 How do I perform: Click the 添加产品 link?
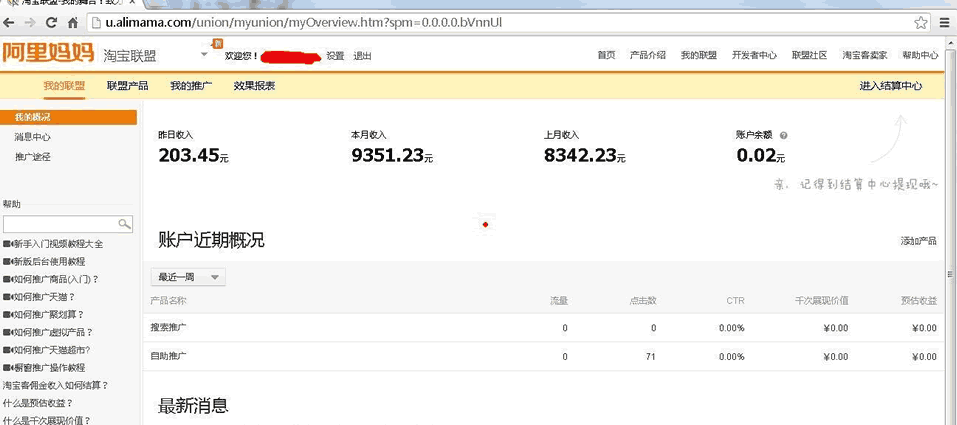click(919, 241)
